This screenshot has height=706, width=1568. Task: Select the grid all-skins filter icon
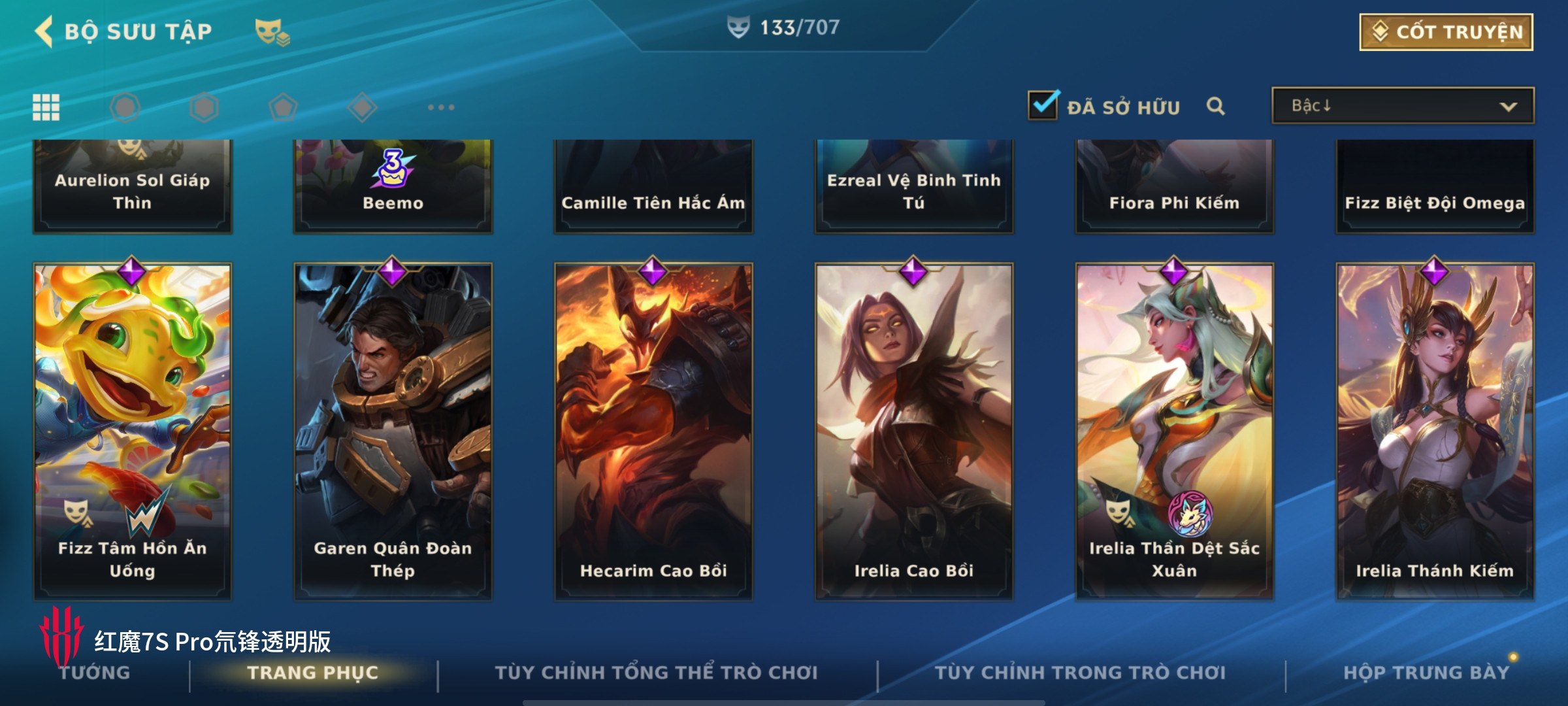pos(46,107)
